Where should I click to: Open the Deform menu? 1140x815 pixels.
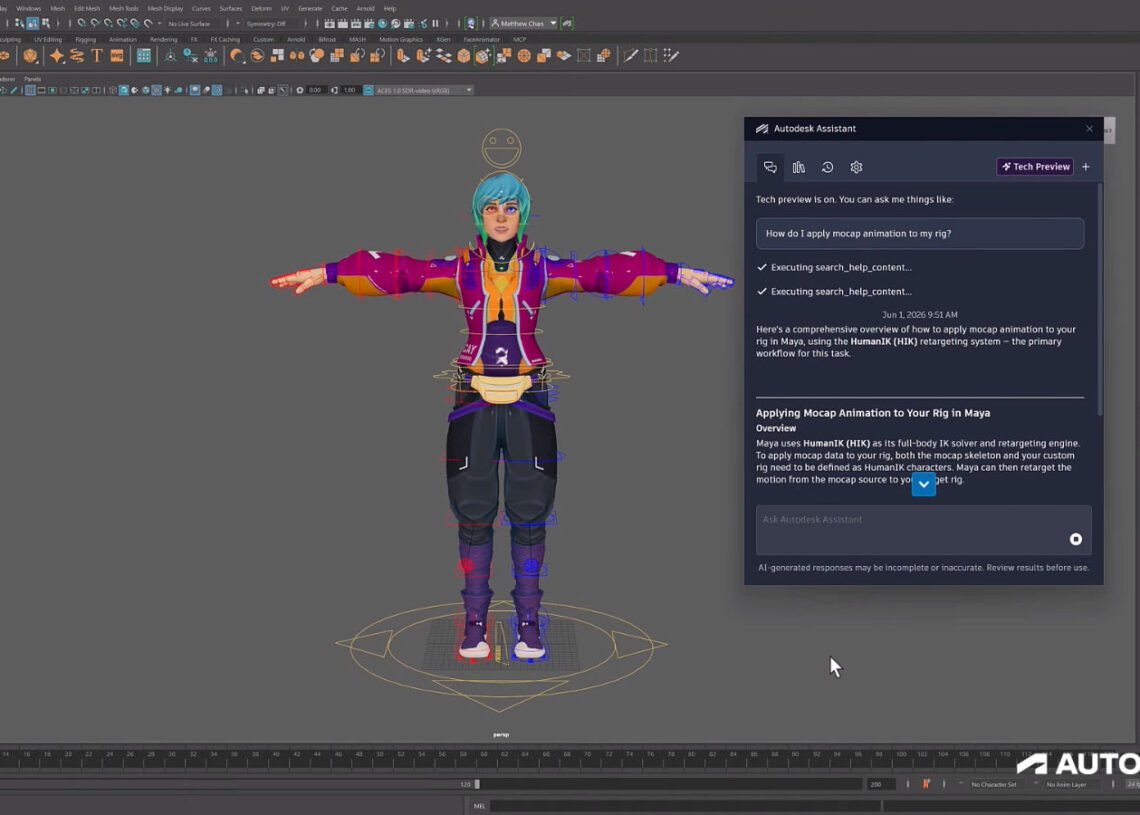[x=261, y=9]
